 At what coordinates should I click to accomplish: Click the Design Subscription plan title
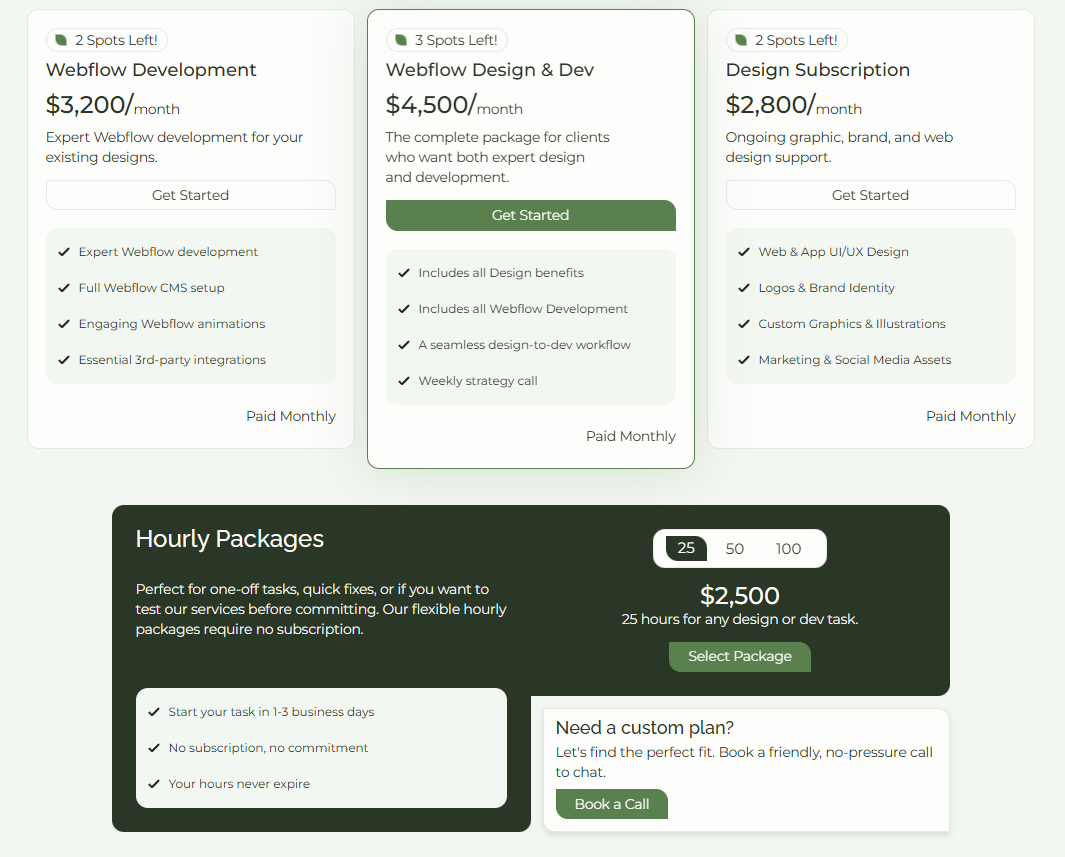[818, 70]
